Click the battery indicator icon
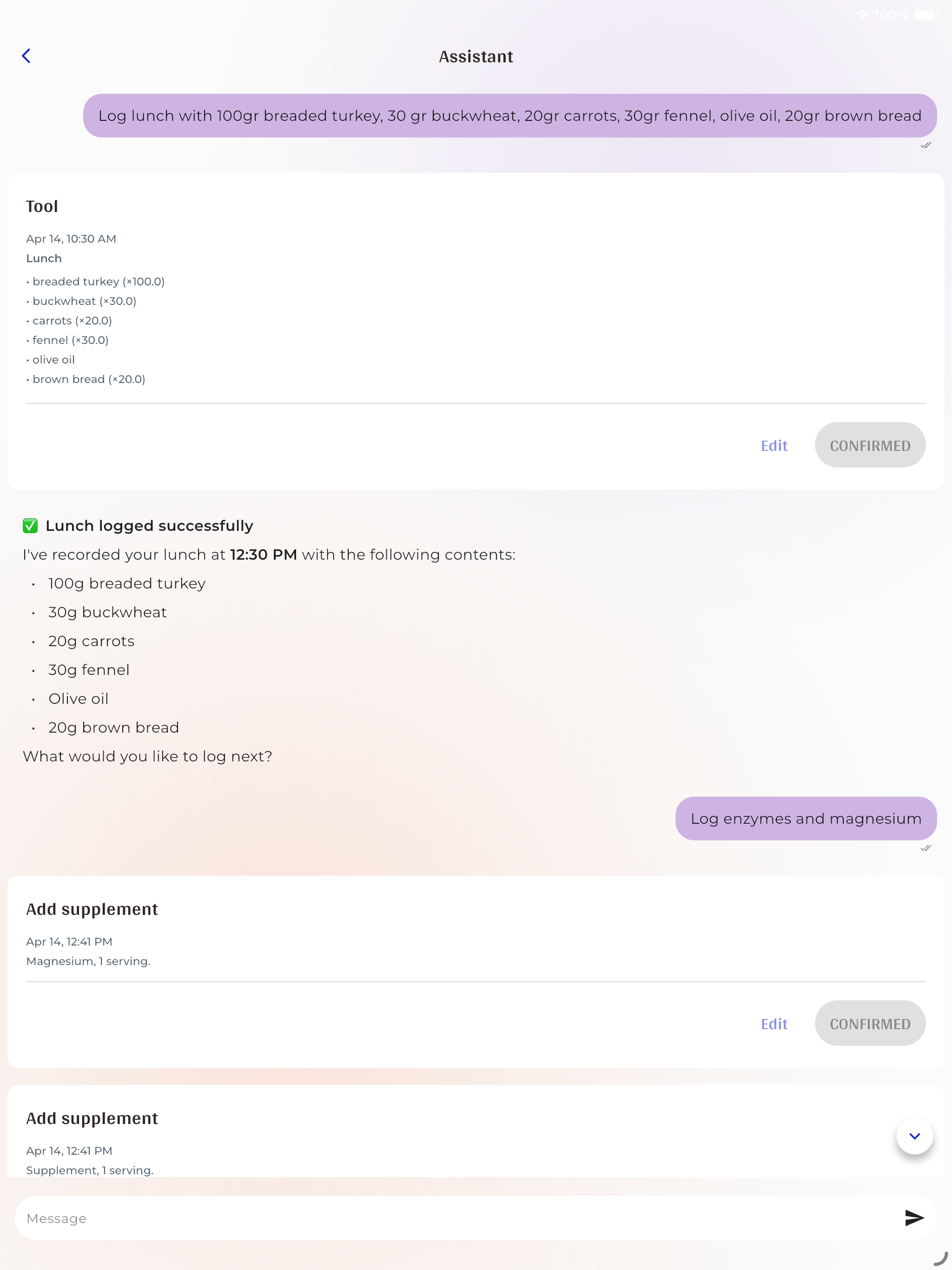952x1270 pixels. point(926,15)
